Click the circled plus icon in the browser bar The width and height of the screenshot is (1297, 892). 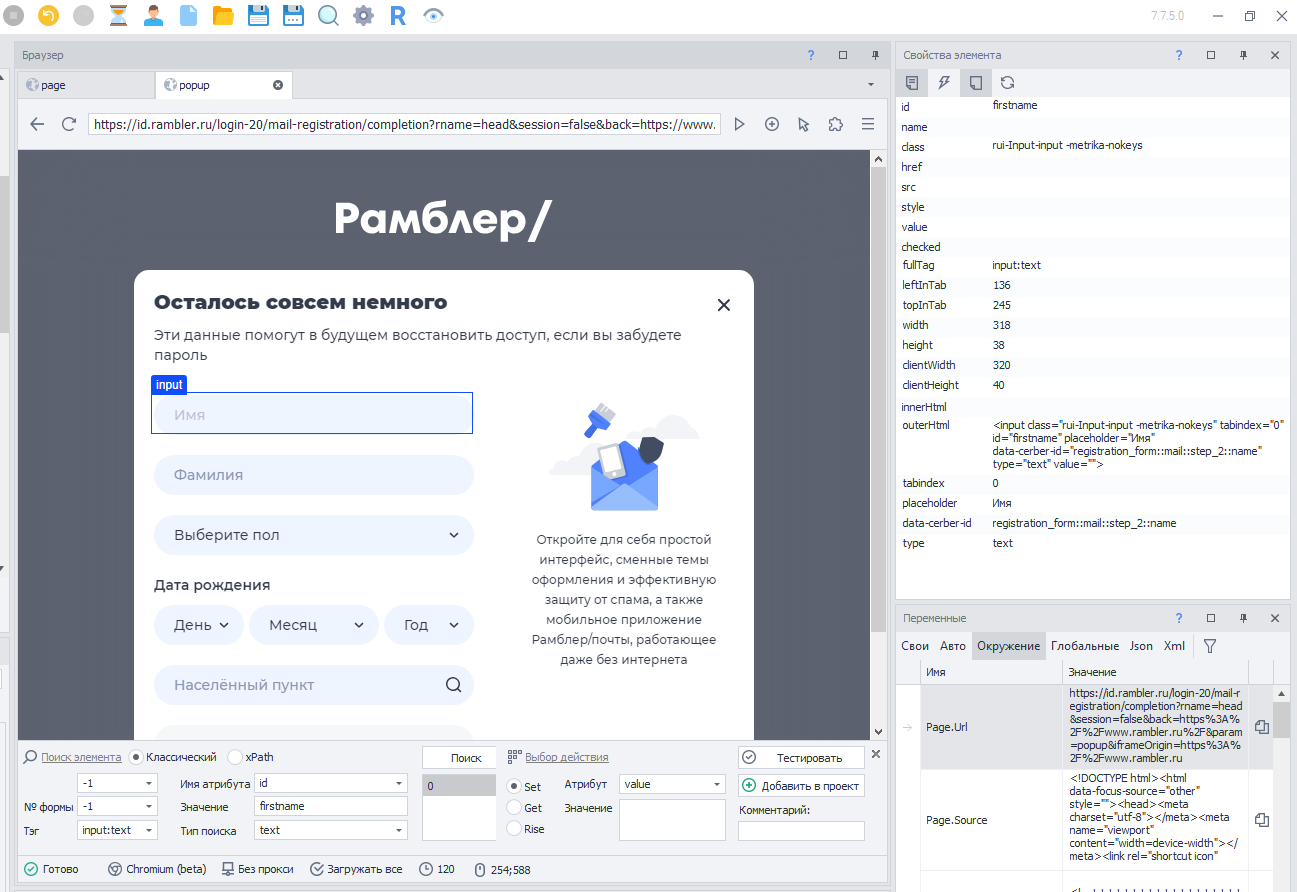(772, 124)
